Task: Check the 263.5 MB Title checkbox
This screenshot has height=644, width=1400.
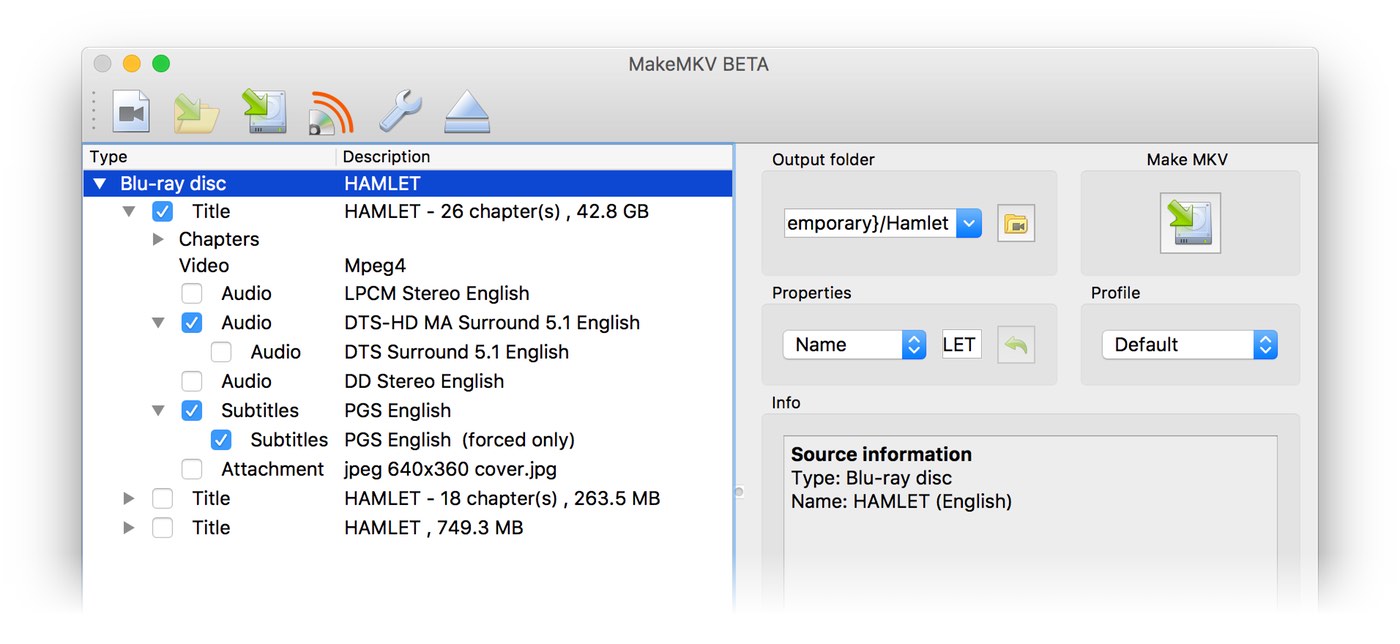Action: (162, 498)
